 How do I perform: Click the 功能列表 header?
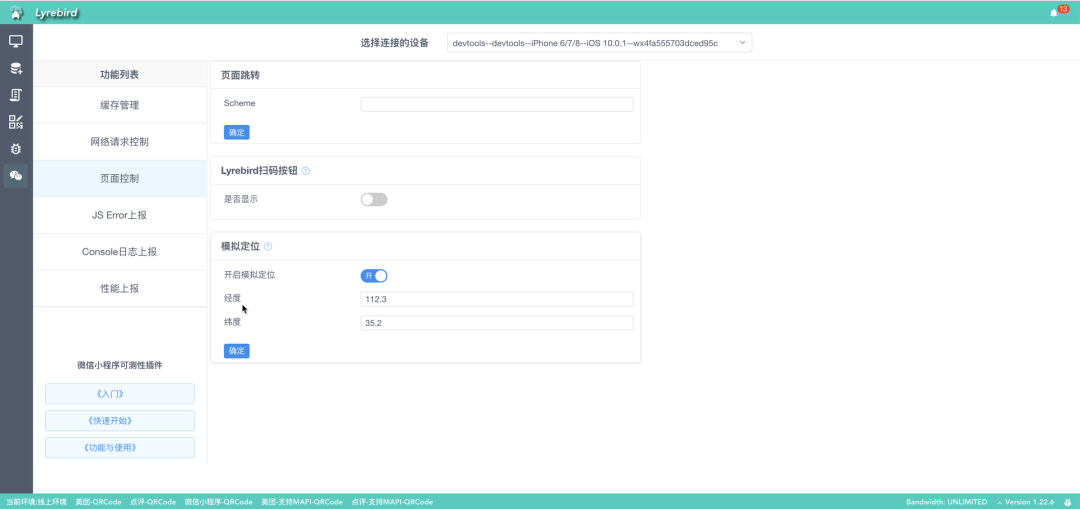120,74
